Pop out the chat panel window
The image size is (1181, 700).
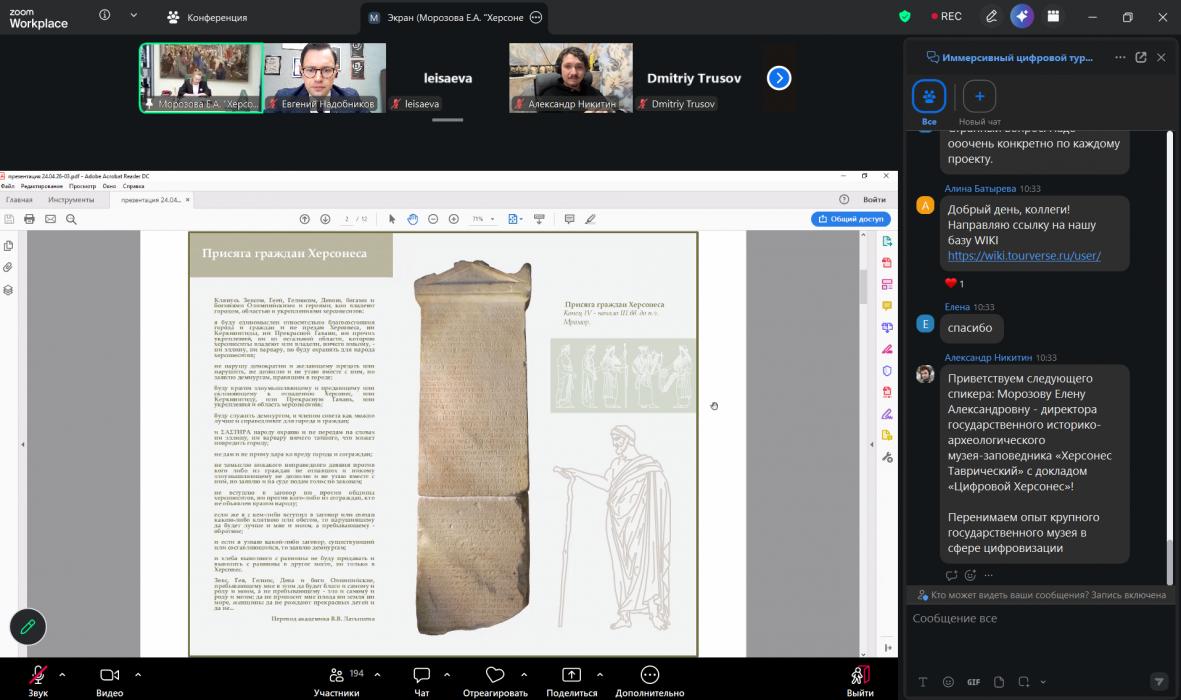(x=1141, y=57)
